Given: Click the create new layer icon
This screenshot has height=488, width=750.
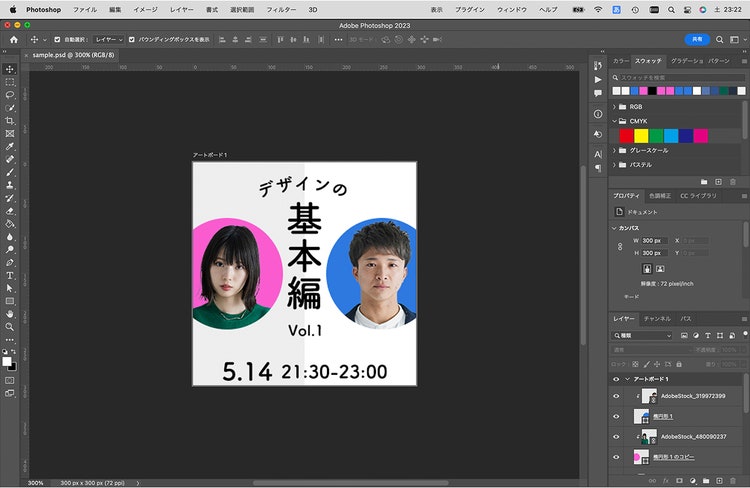Looking at the screenshot, I should (x=719, y=480).
